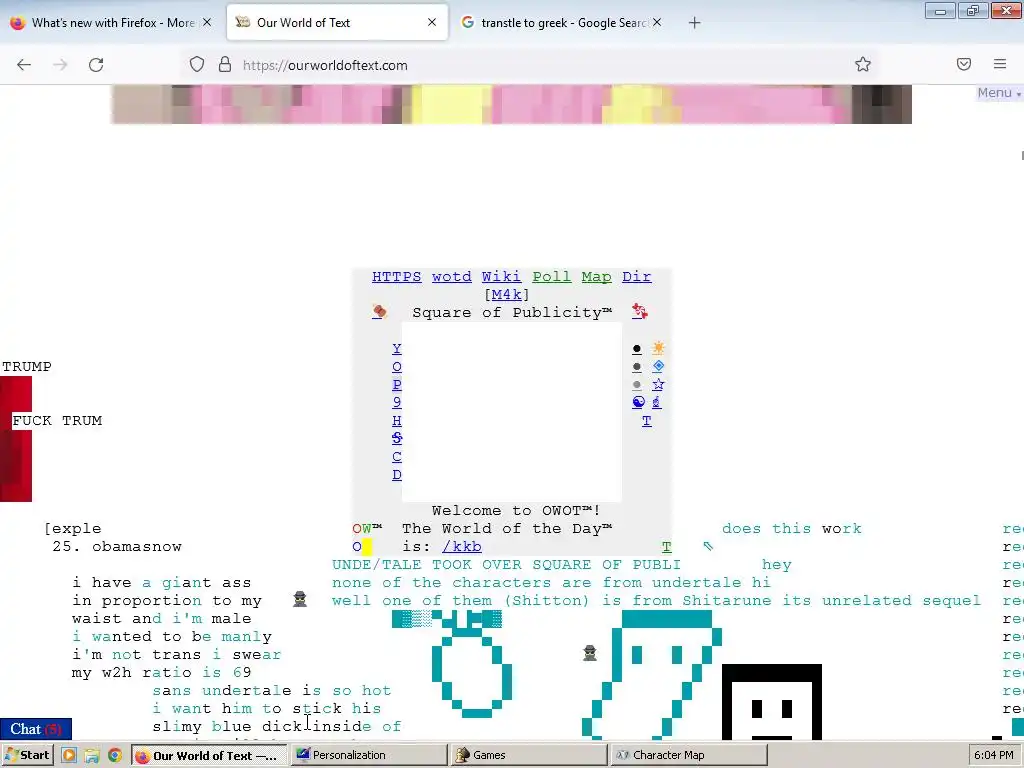Click the red block under TRUMP text
The height and width of the screenshot is (768, 1024).
(16, 439)
